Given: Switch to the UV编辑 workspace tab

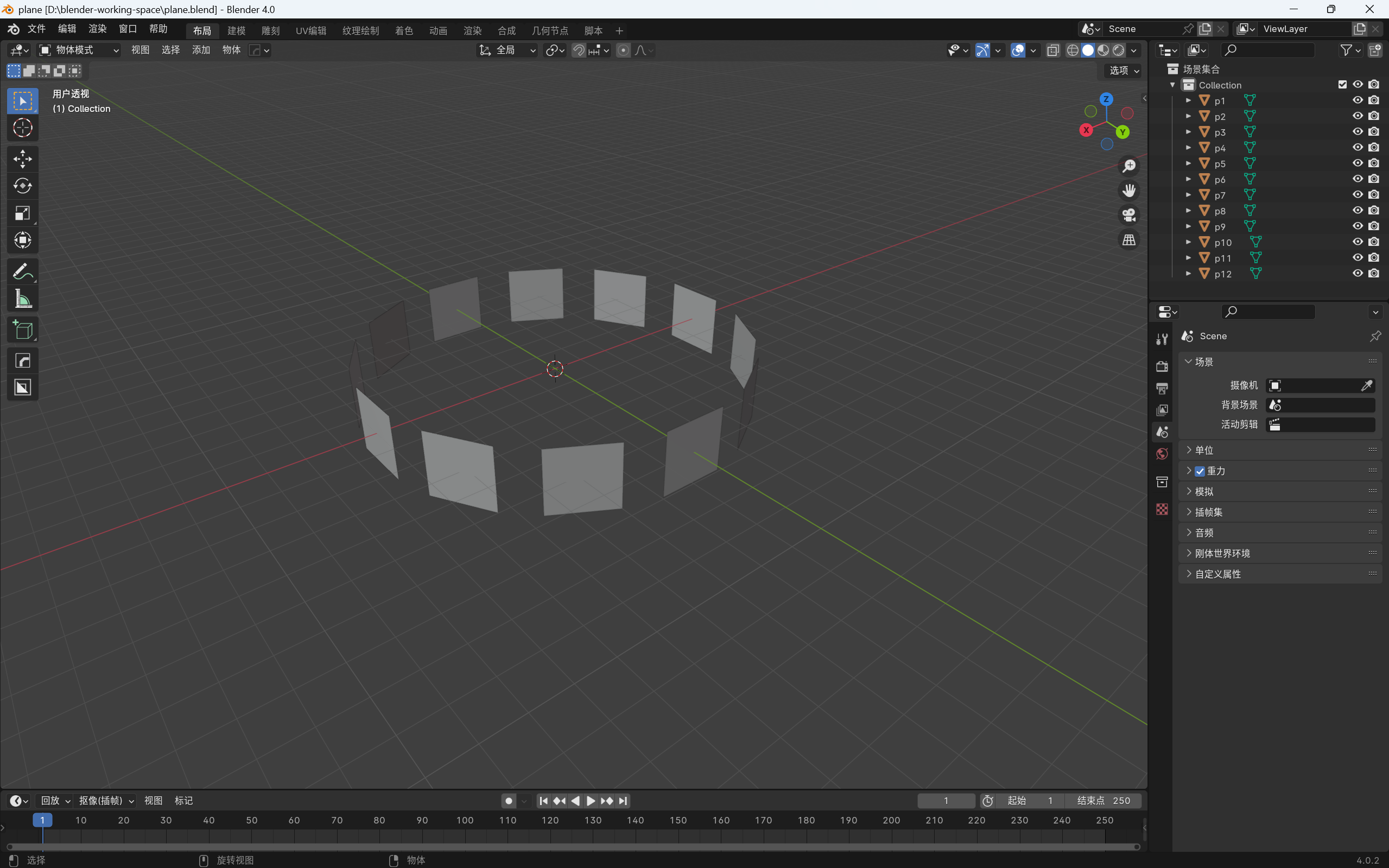Looking at the screenshot, I should [x=310, y=30].
